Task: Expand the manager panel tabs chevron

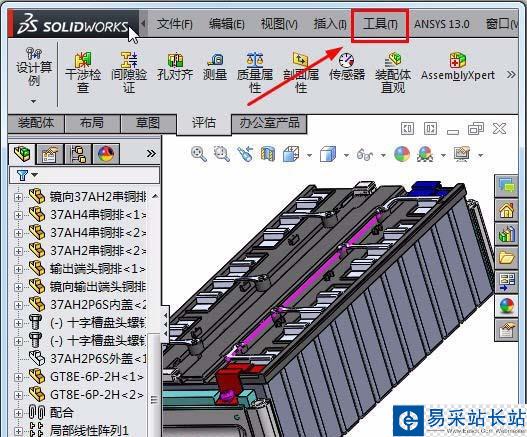Action: [151, 154]
